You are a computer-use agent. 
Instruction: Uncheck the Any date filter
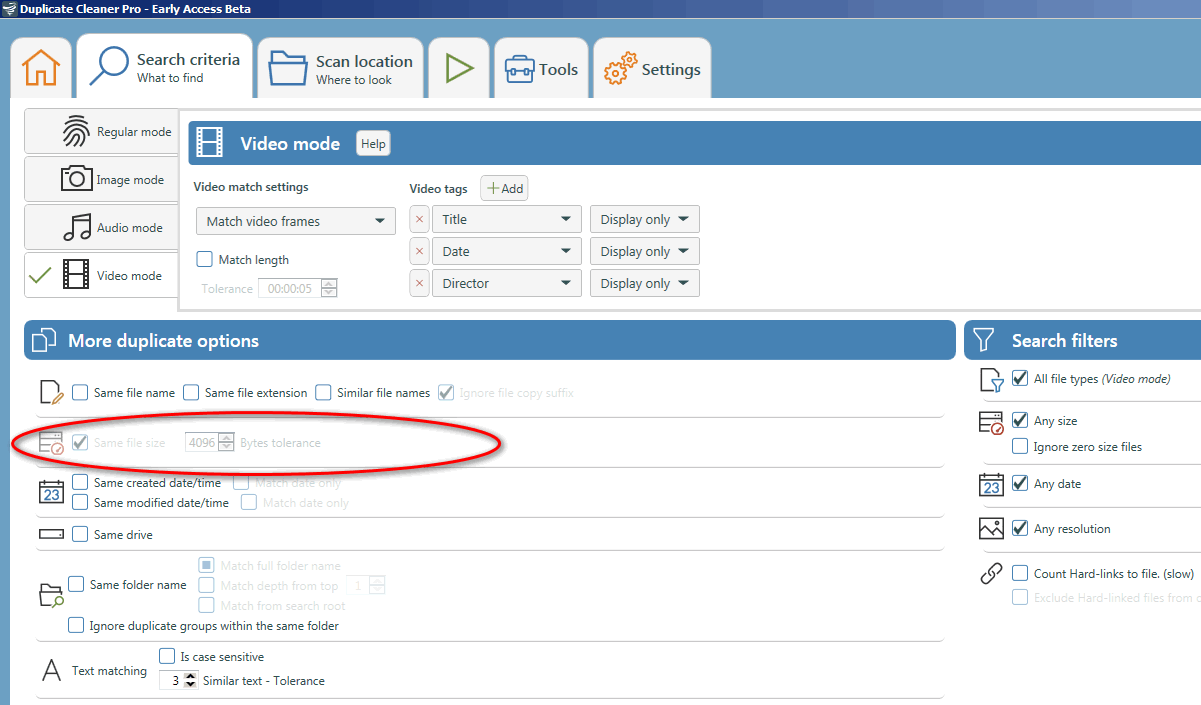tap(1020, 483)
